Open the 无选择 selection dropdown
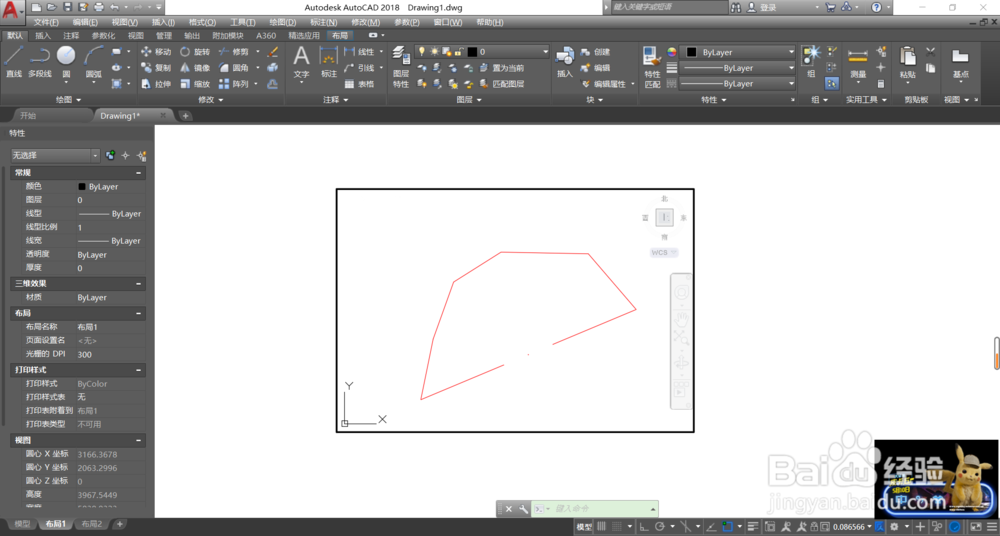This screenshot has height=536, width=1000. (x=55, y=155)
